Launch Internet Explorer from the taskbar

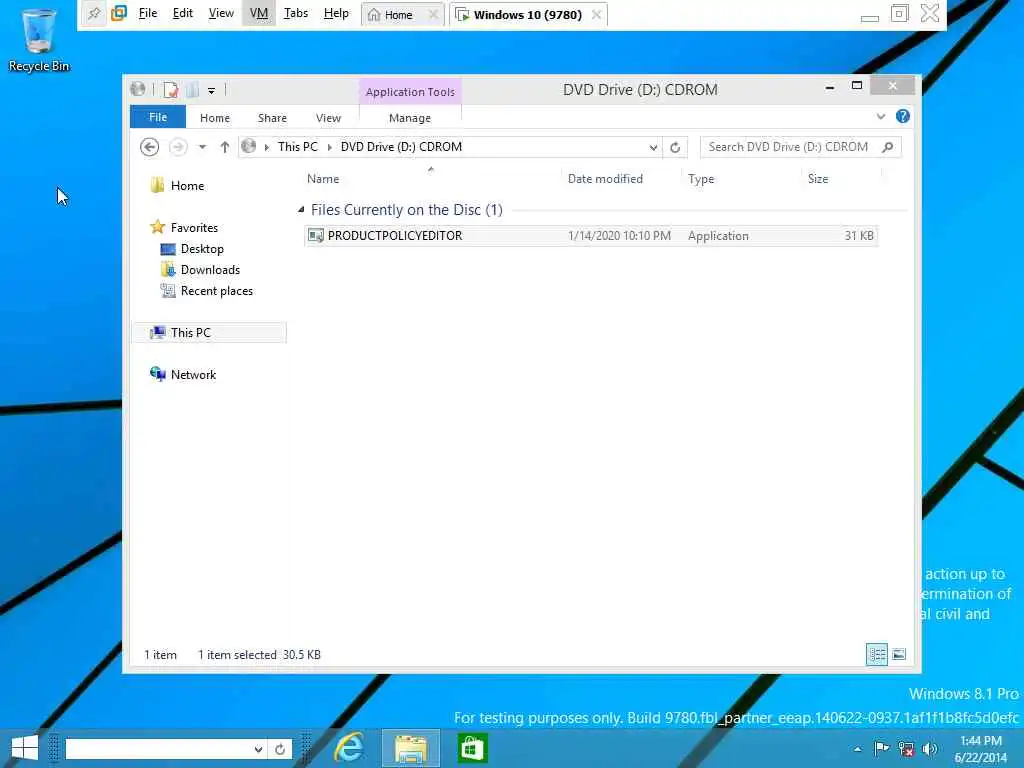click(349, 748)
